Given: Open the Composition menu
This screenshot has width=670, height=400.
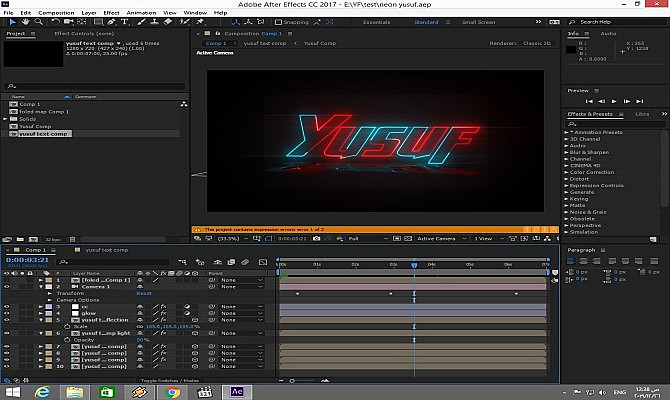Looking at the screenshot, I should (x=56, y=13).
